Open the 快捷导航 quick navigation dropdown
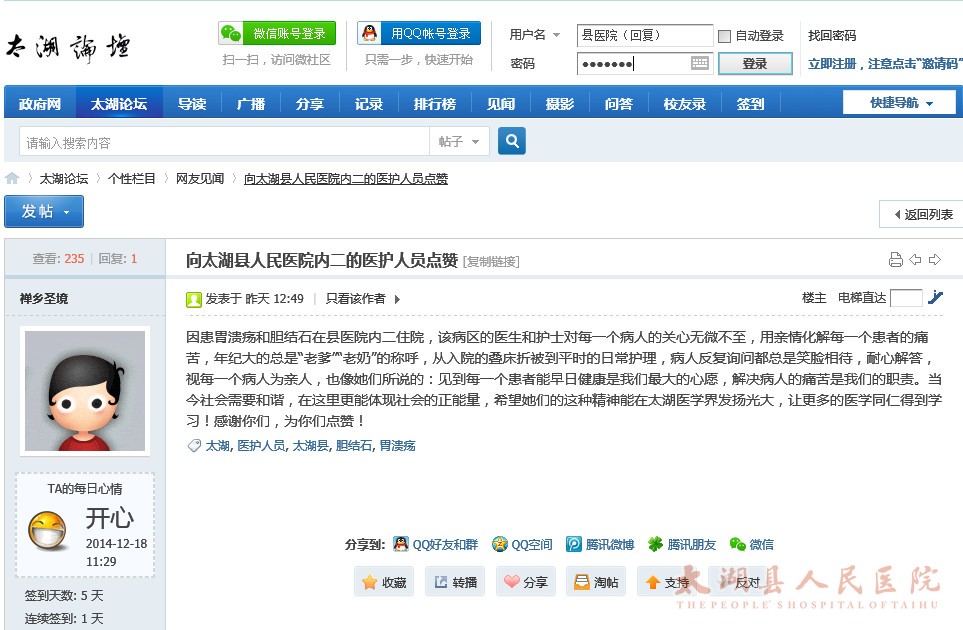963x630 pixels. click(900, 103)
